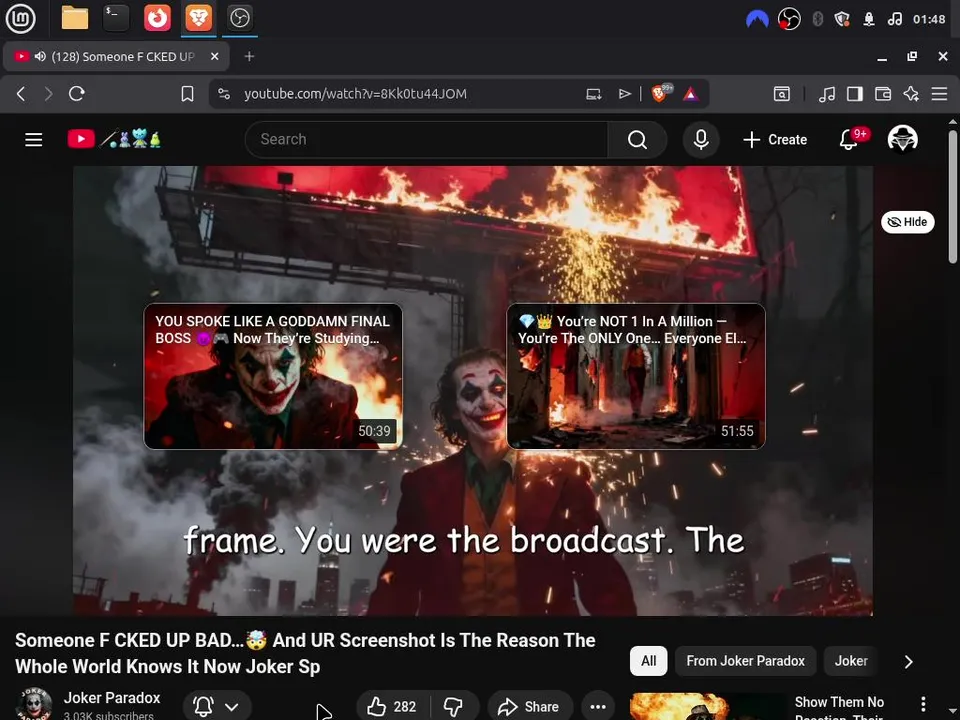Go to YouTube home via the logo
This screenshot has height=720, width=960.
pos(114,139)
